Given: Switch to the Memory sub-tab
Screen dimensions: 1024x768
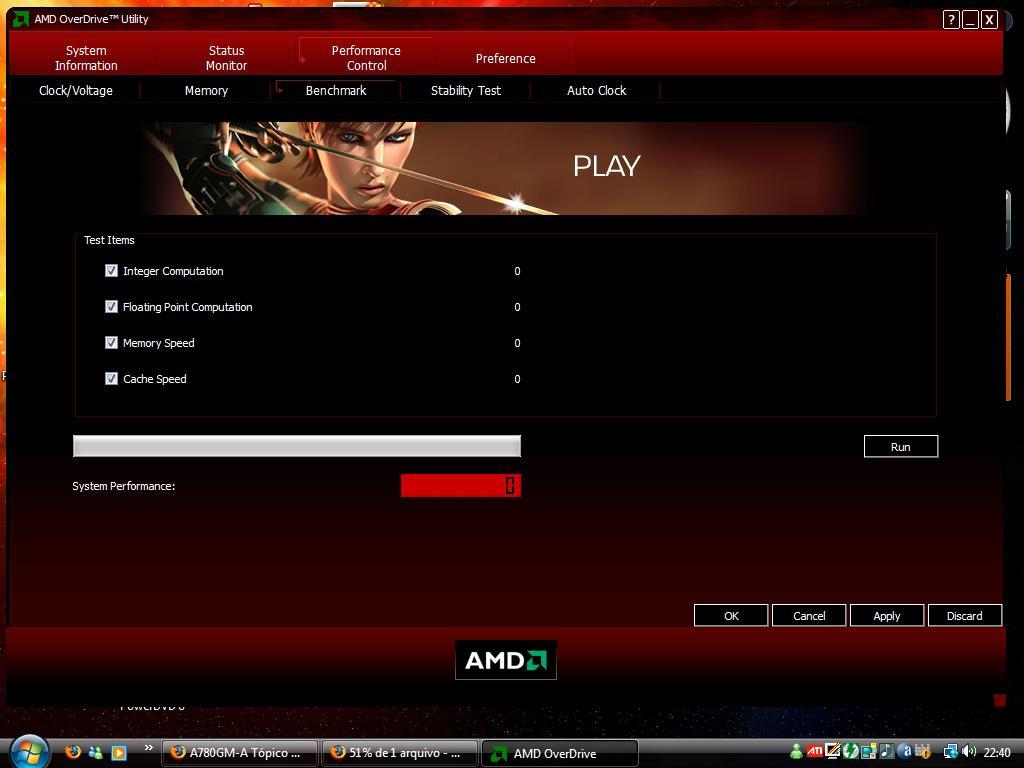Looking at the screenshot, I should 206,90.
